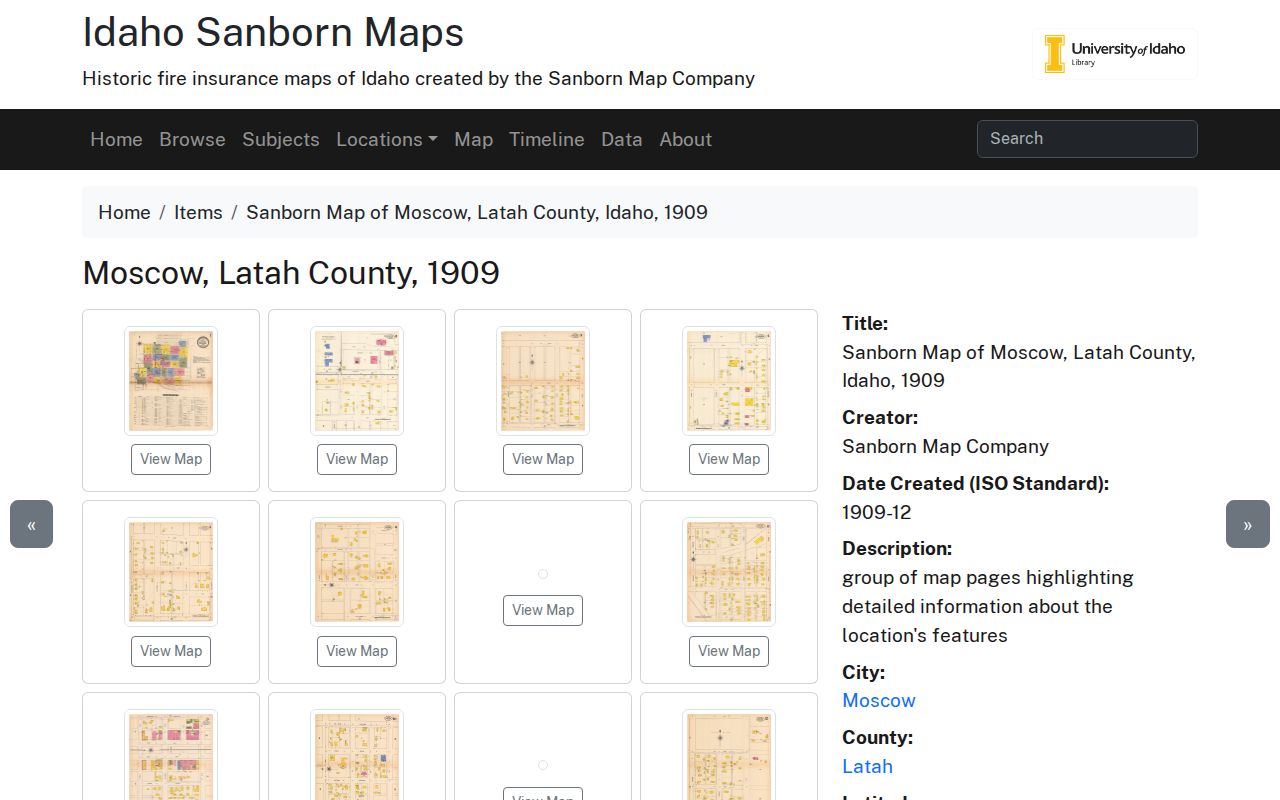Click the University of Idaho Library logo
The image size is (1280, 800).
[x=1115, y=54]
